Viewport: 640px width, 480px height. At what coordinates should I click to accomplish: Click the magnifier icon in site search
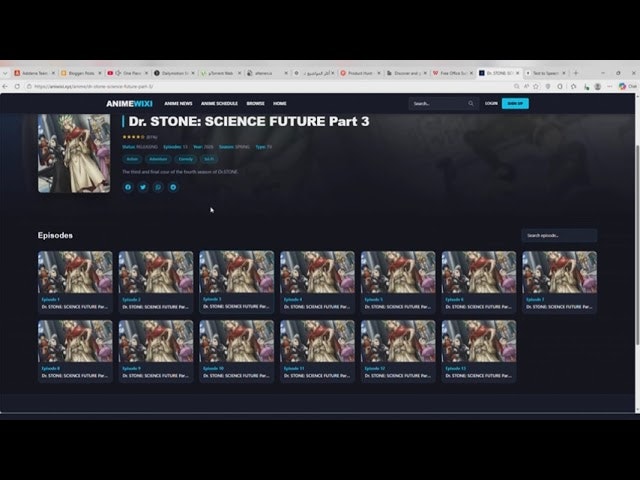tap(471, 104)
